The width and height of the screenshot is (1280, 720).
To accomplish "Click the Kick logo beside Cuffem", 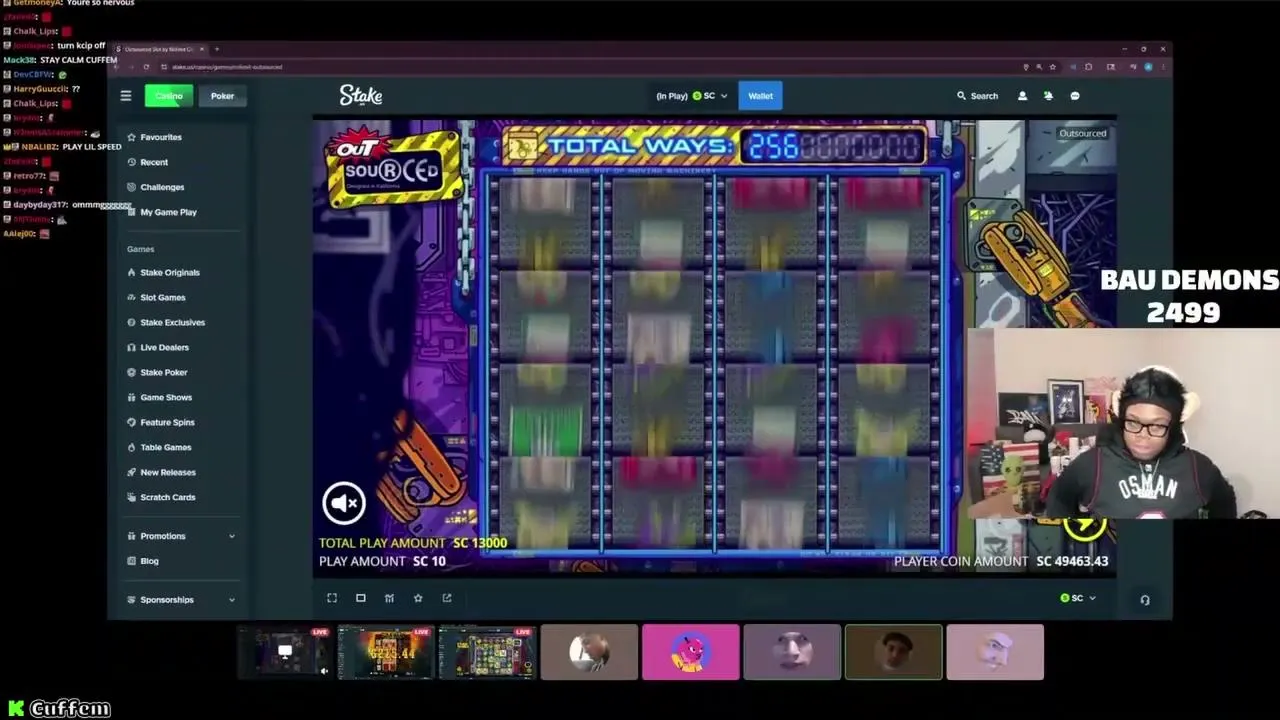I will 14,709.
